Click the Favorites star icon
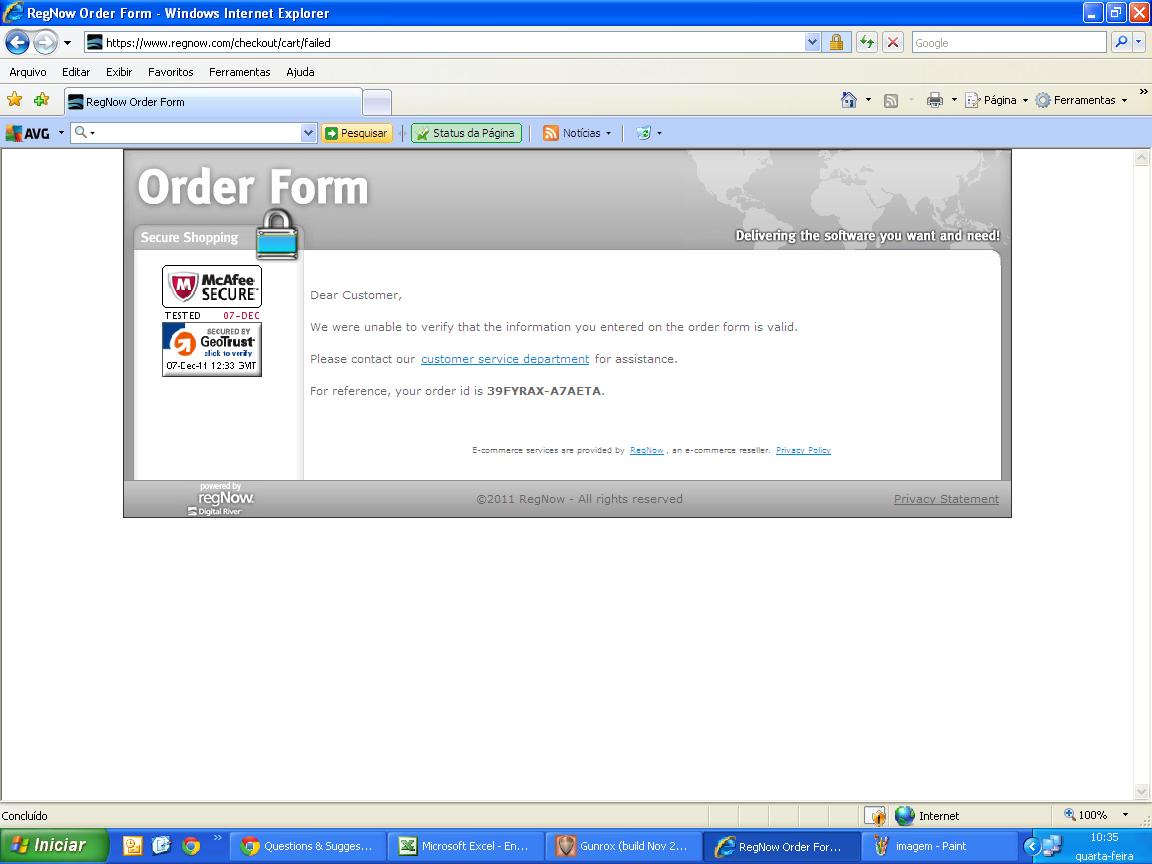The width and height of the screenshot is (1152, 864). (14, 100)
